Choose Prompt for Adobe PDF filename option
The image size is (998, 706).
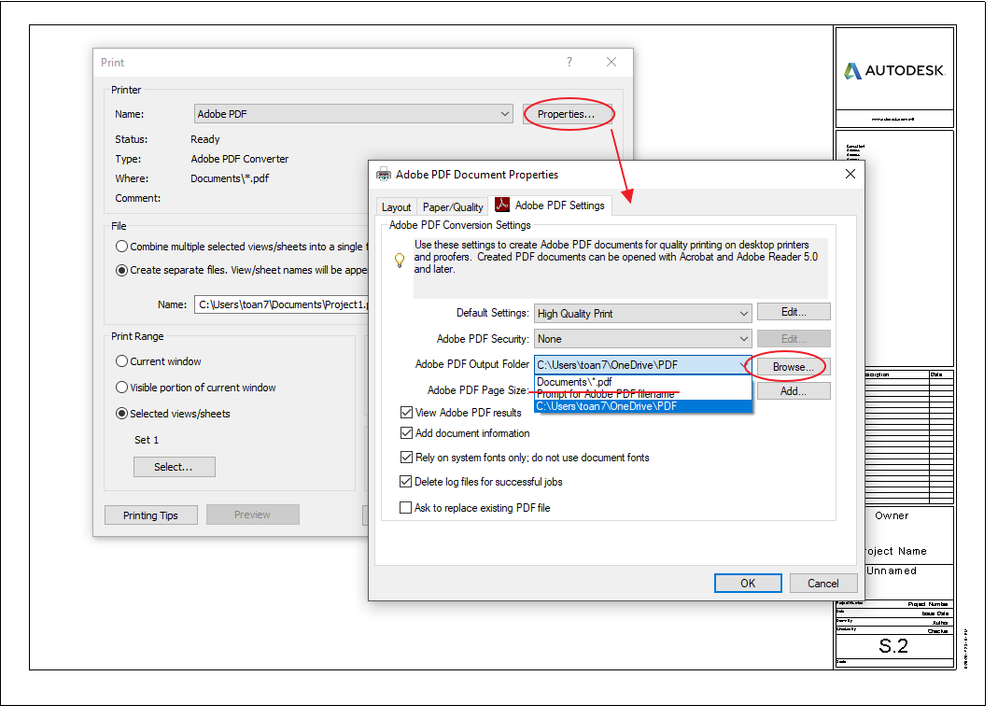(x=643, y=394)
